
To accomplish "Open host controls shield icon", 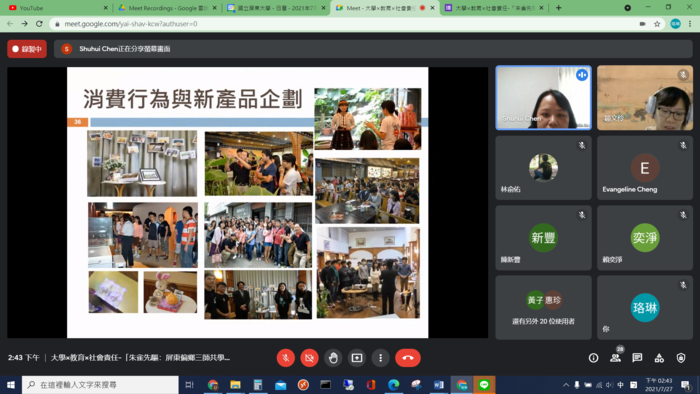I will pos(681,358).
